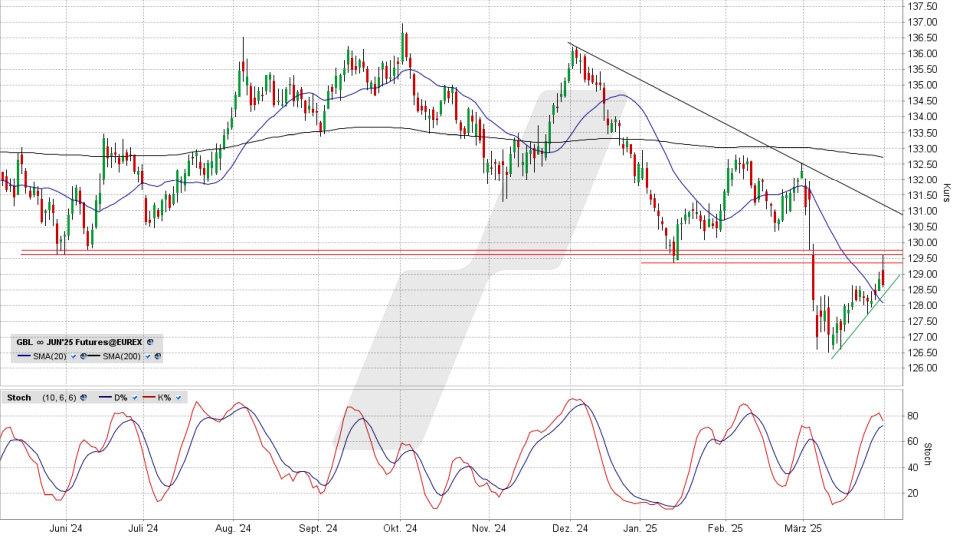The image size is (960, 540).
Task: Click the März '25 date axis label
Action: pyautogui.click(x=803, y=529)
